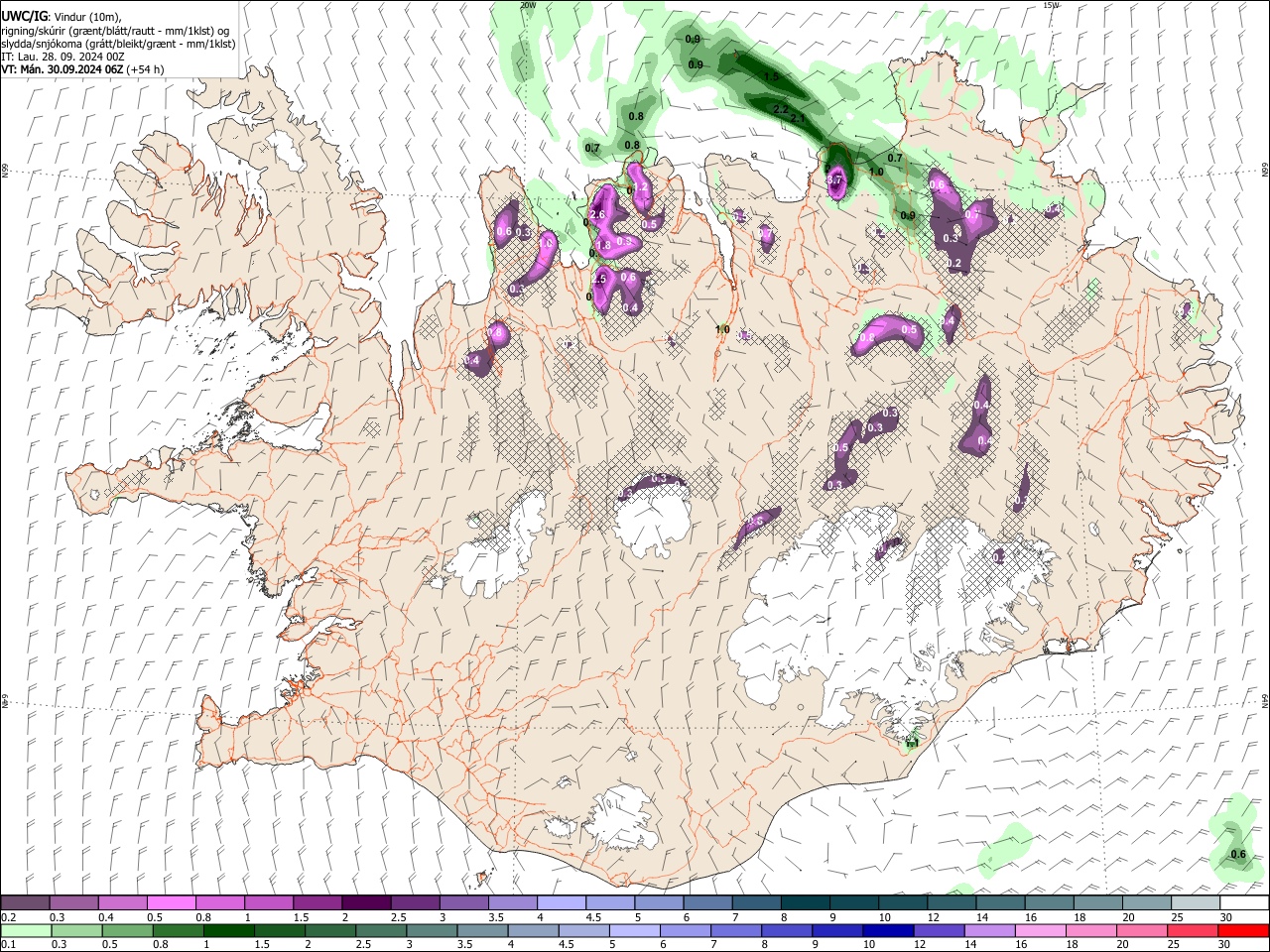Pick bottom legend row green swatch at 0.5
Screen dimensions: 1270x952
[128, 931]
